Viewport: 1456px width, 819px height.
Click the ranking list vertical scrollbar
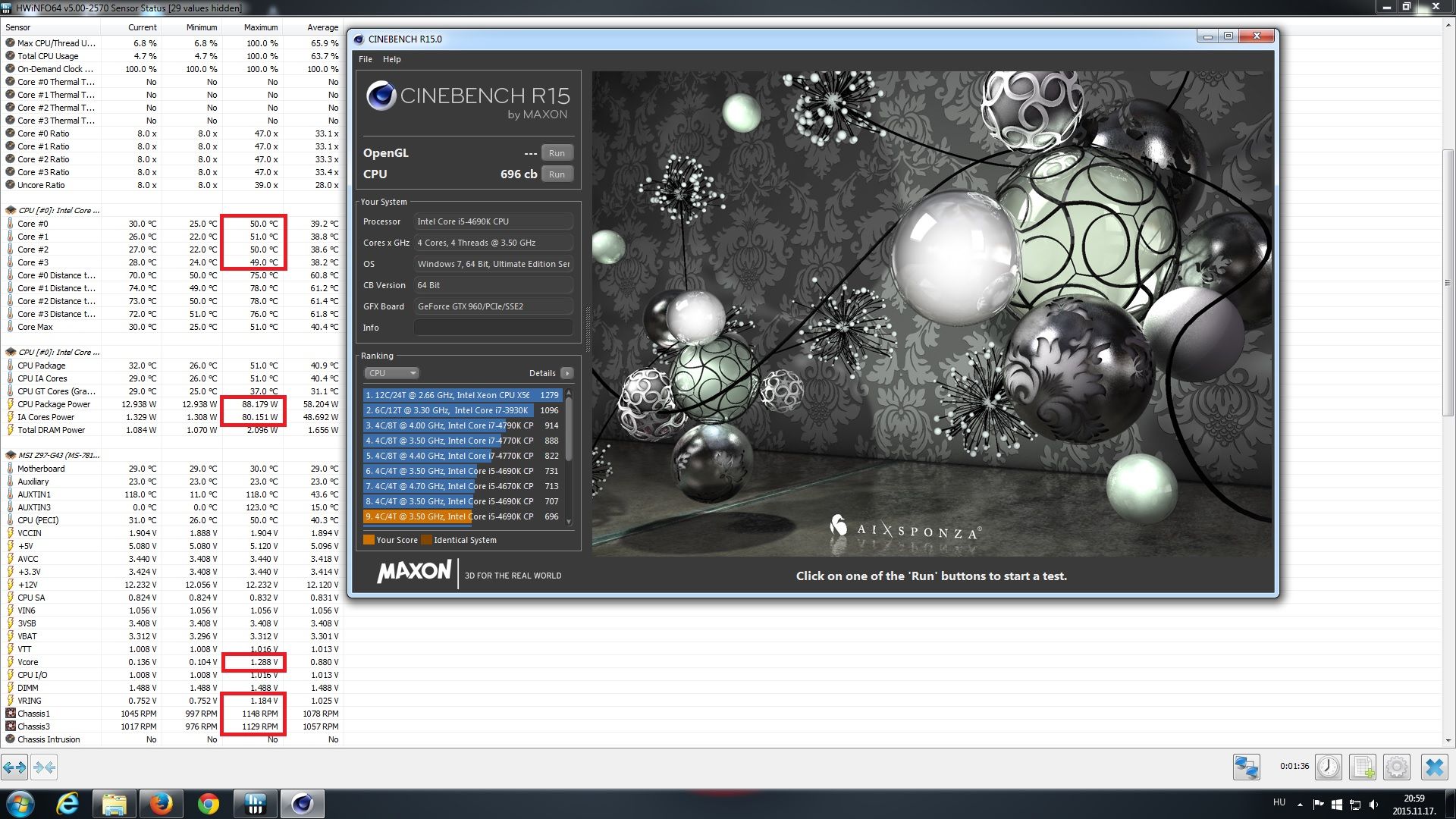[x=569, y=457]
